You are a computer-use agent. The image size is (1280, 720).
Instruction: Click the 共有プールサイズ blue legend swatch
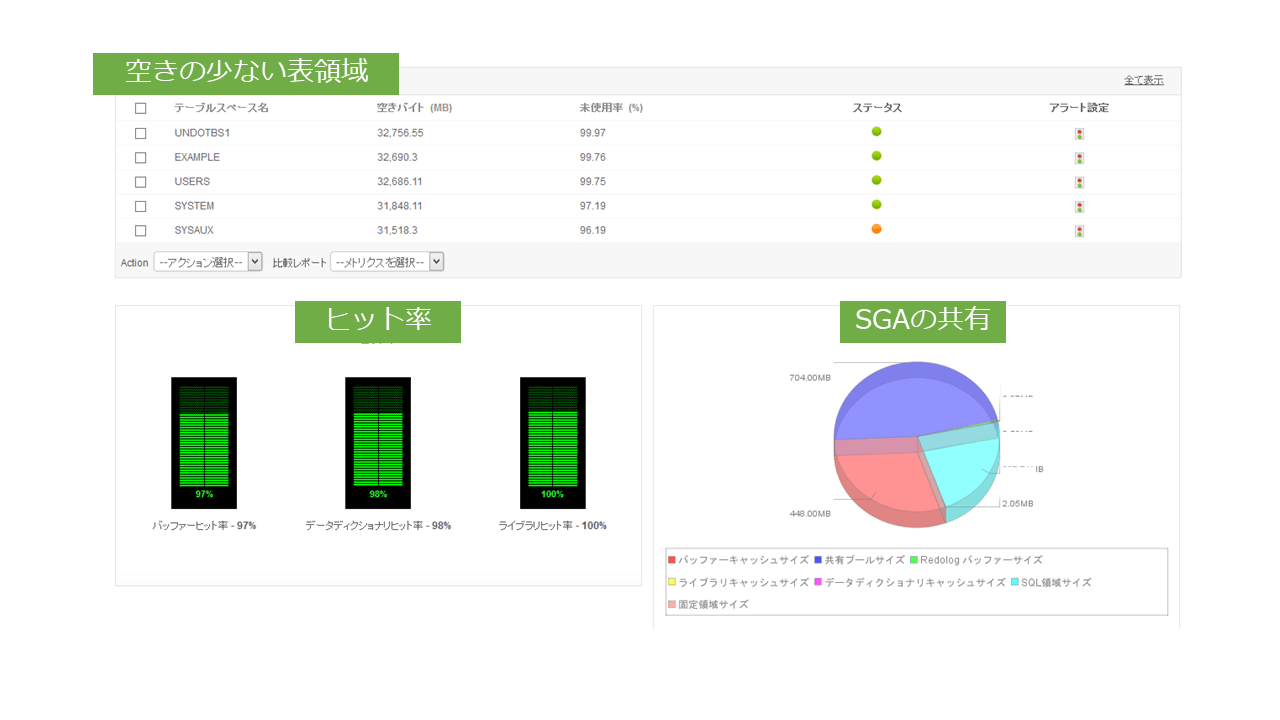click(x=819, y=560)
